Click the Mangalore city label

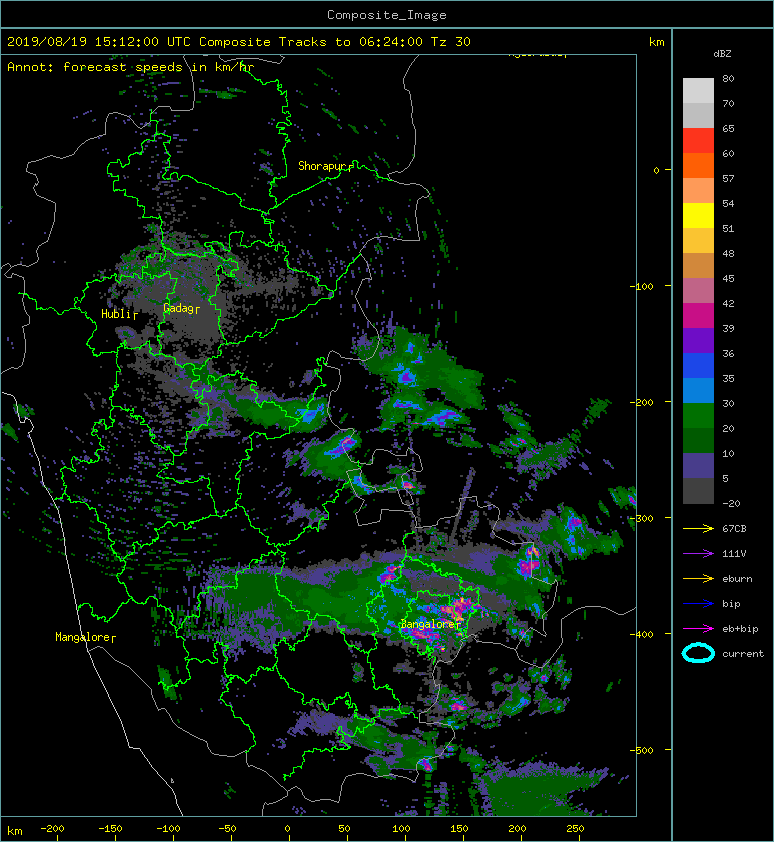83,637
